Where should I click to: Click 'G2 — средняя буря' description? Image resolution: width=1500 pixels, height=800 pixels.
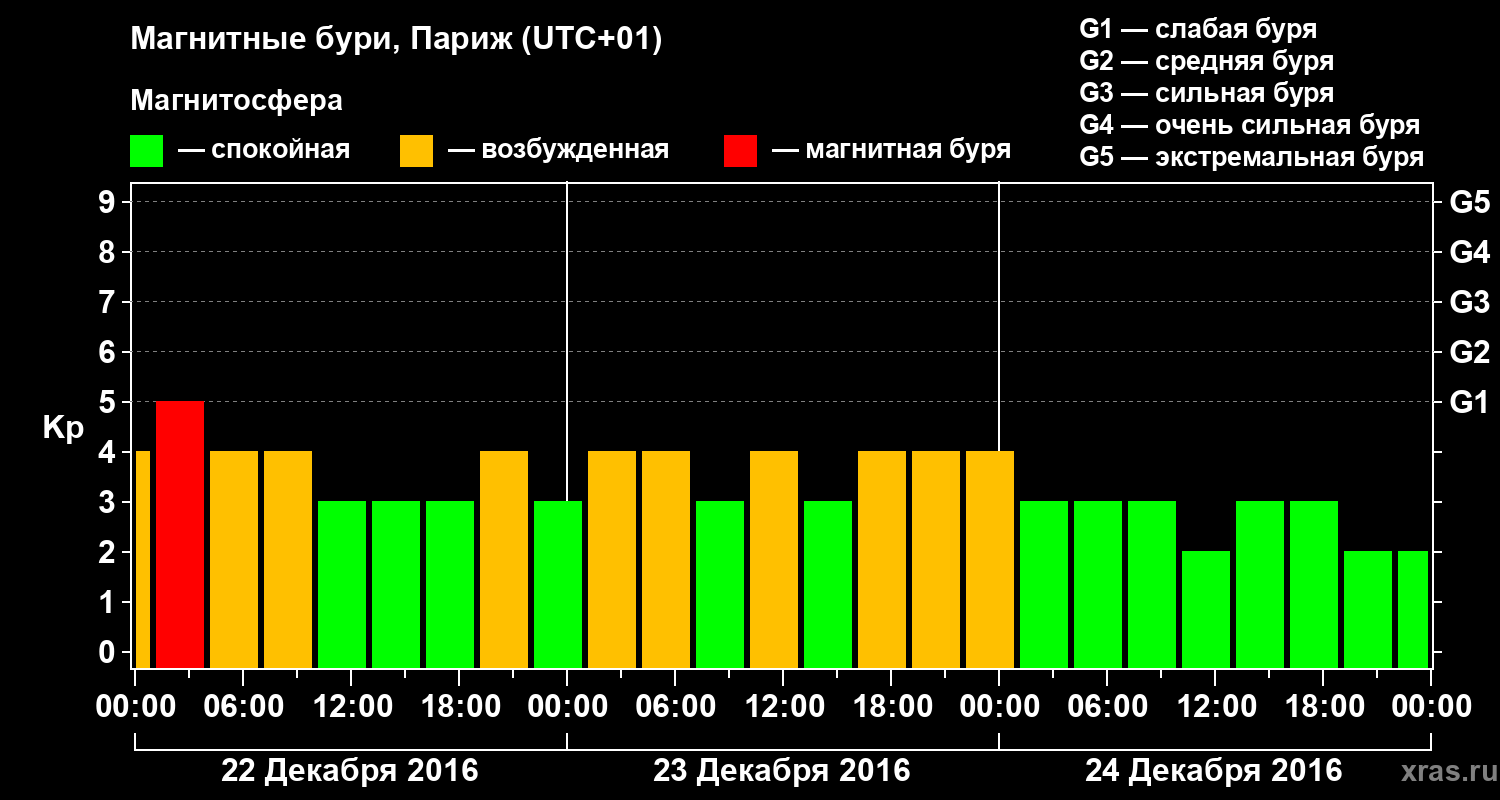[x=1206, y=61]
